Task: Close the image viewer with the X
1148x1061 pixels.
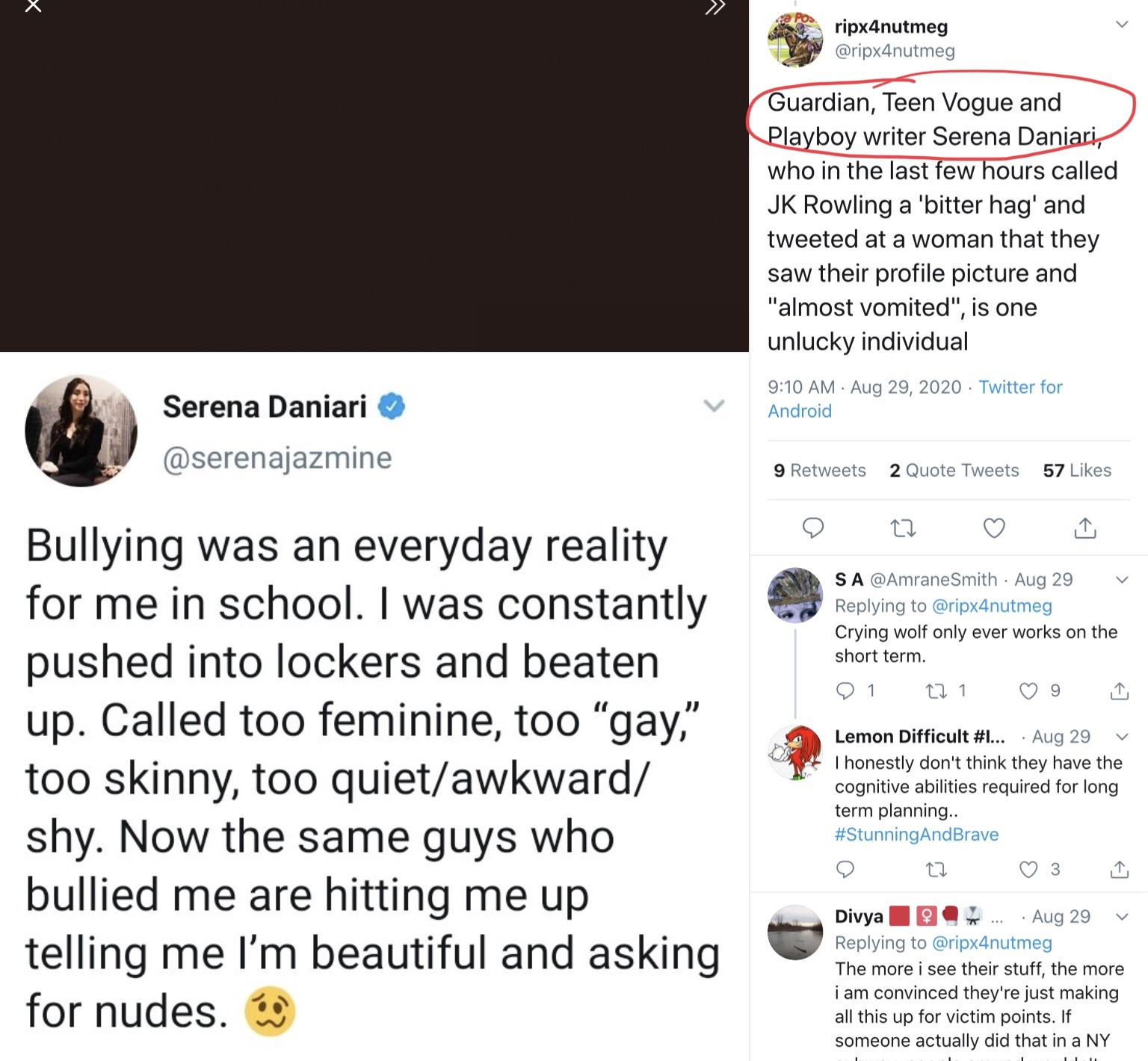Action: pos(33,7)
